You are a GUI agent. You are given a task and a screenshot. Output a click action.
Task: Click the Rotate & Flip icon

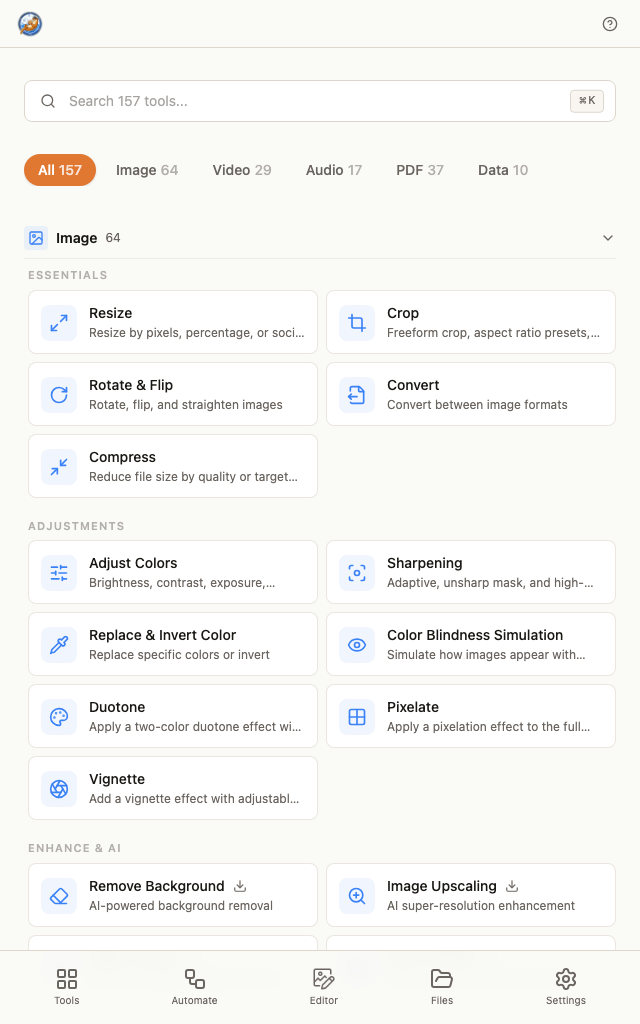[x=59, y=394]
